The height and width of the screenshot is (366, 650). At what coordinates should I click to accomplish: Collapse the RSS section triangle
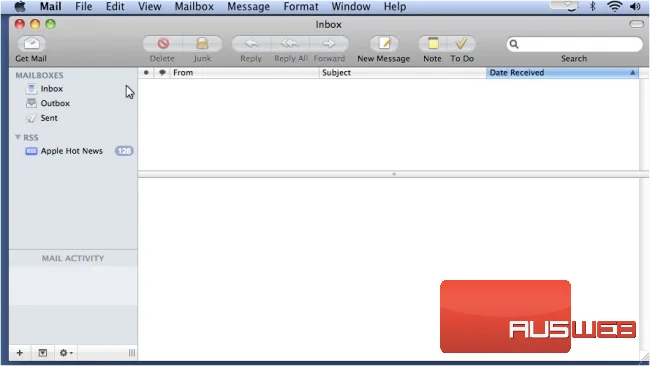18,137
